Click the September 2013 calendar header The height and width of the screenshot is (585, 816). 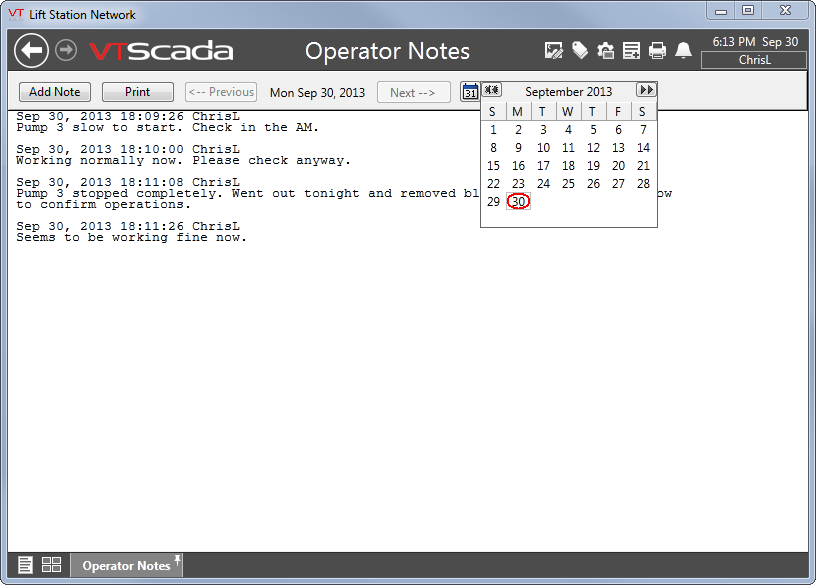tap(568, 91)
